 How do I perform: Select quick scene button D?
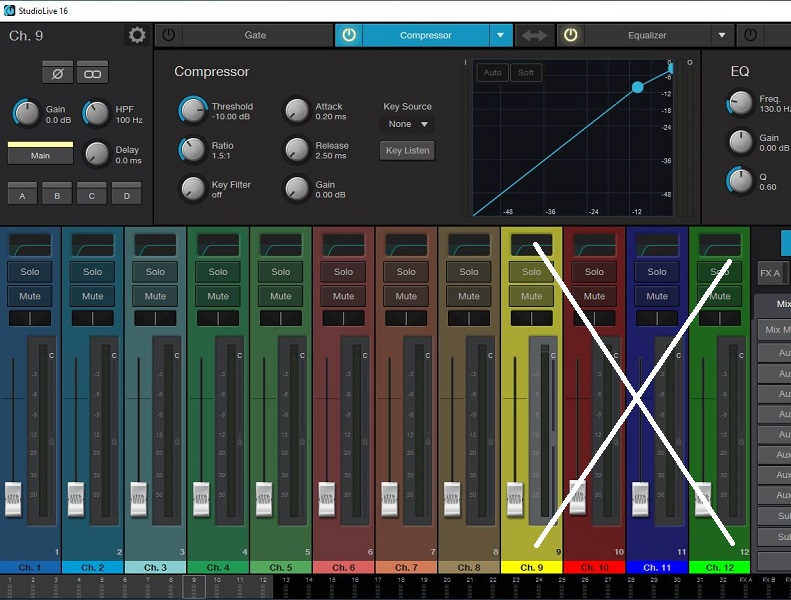click(x=127, y=193)
